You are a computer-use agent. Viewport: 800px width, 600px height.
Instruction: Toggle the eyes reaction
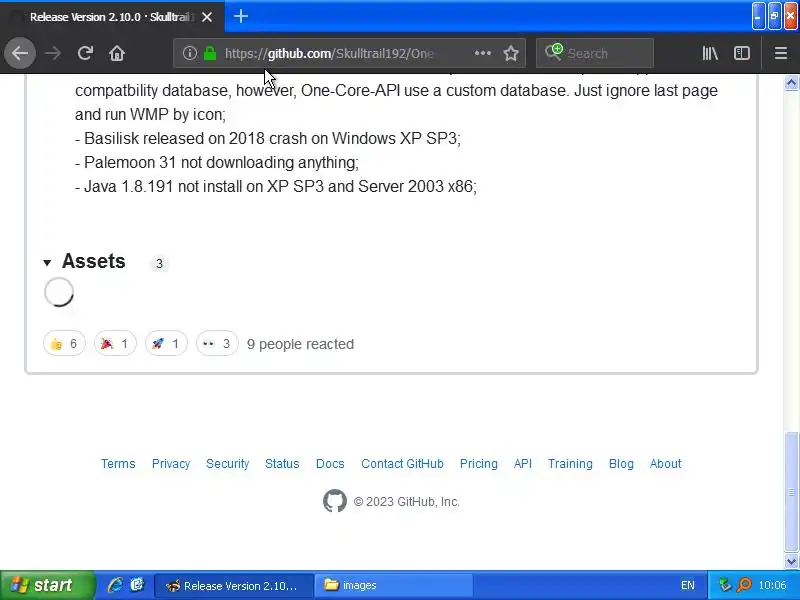(x=217, y=343)
